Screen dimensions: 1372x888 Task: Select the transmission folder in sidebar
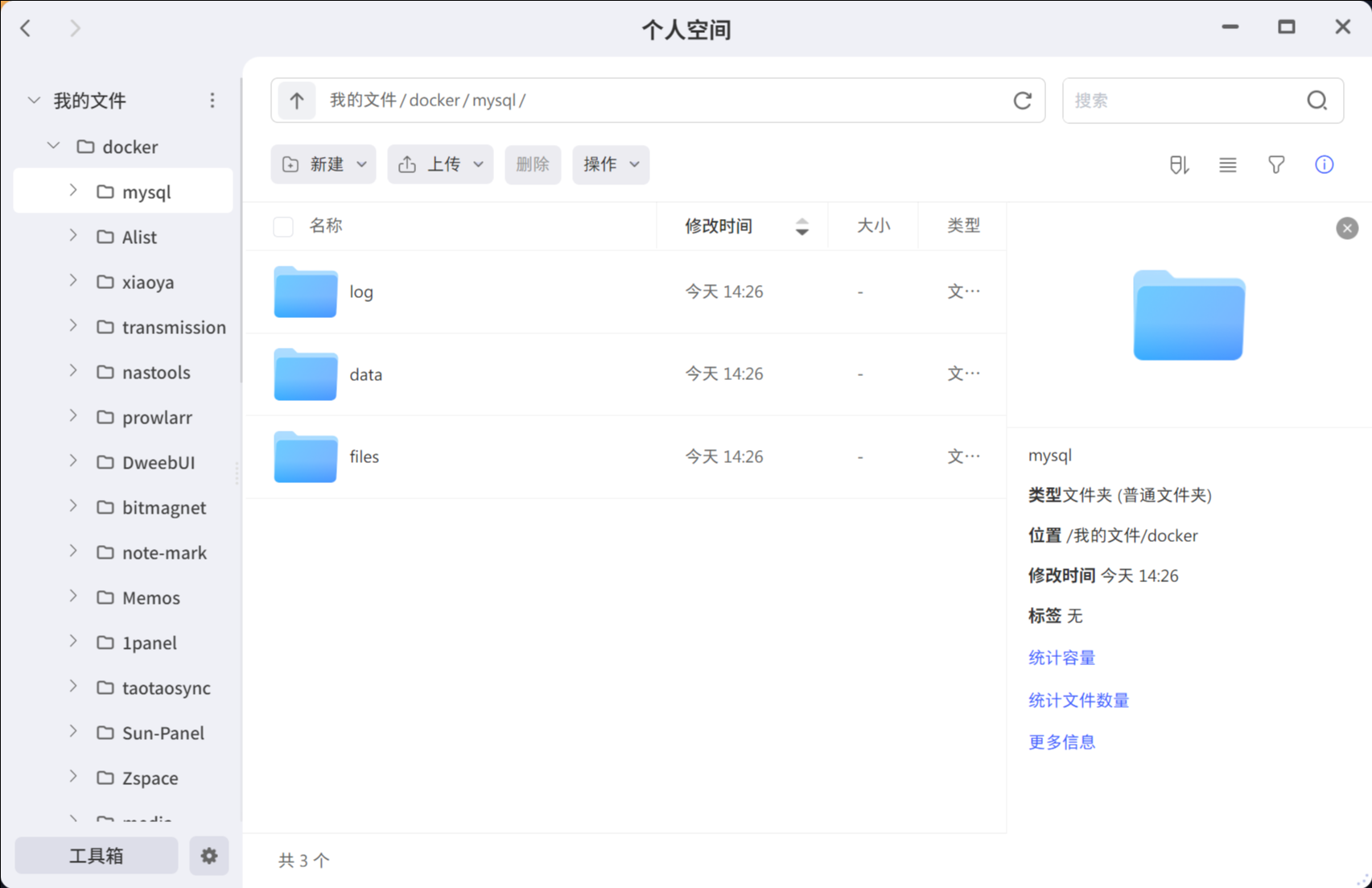click(173, 327)
